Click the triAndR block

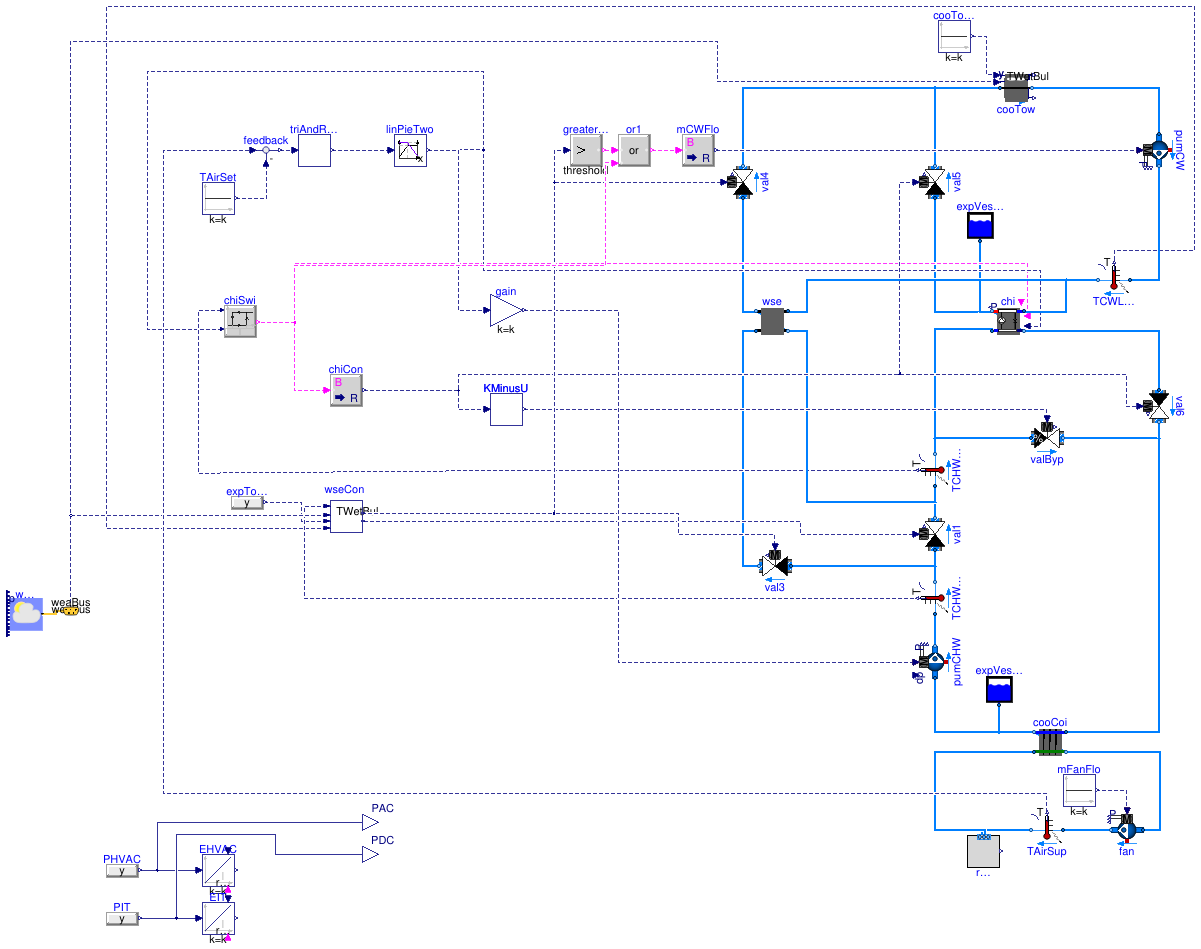point(314,151)
